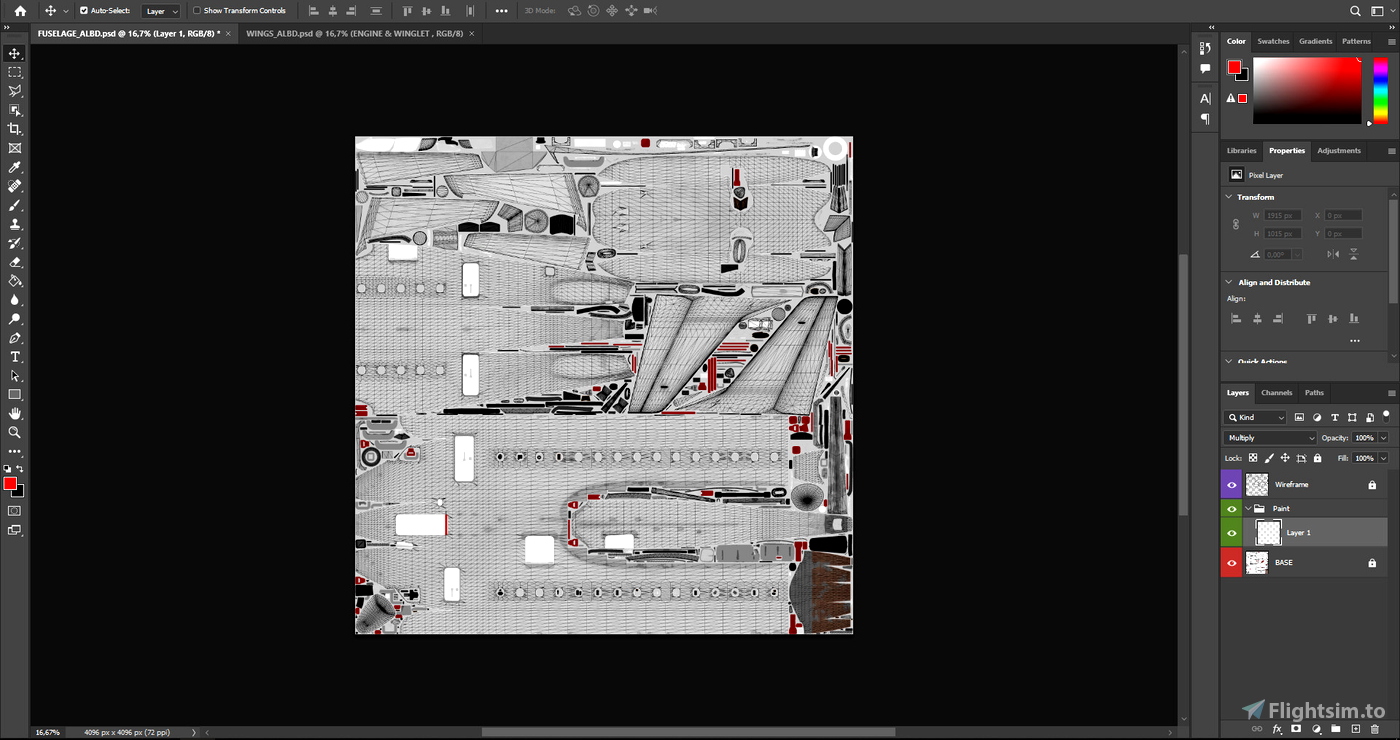Switch to the Paths tab

1314,393
